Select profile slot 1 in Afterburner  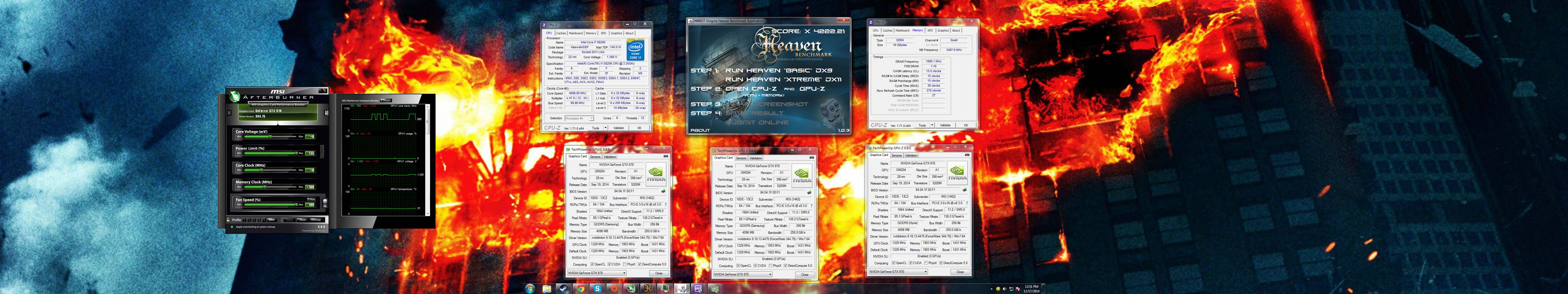(x=245, y=220)
